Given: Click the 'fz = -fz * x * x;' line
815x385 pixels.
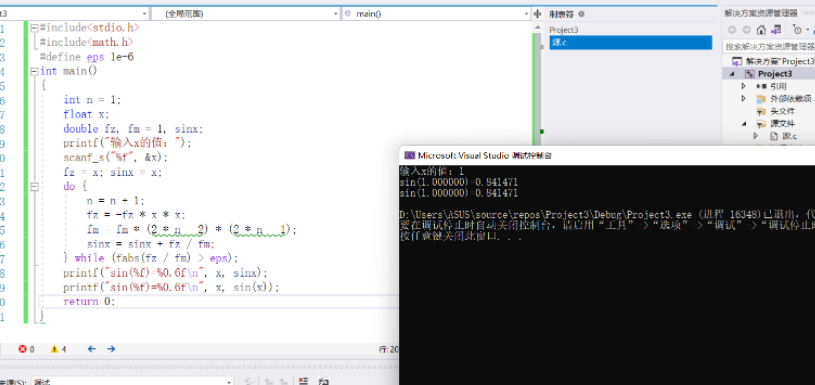Looking at the screenshot, I should 136,215.
